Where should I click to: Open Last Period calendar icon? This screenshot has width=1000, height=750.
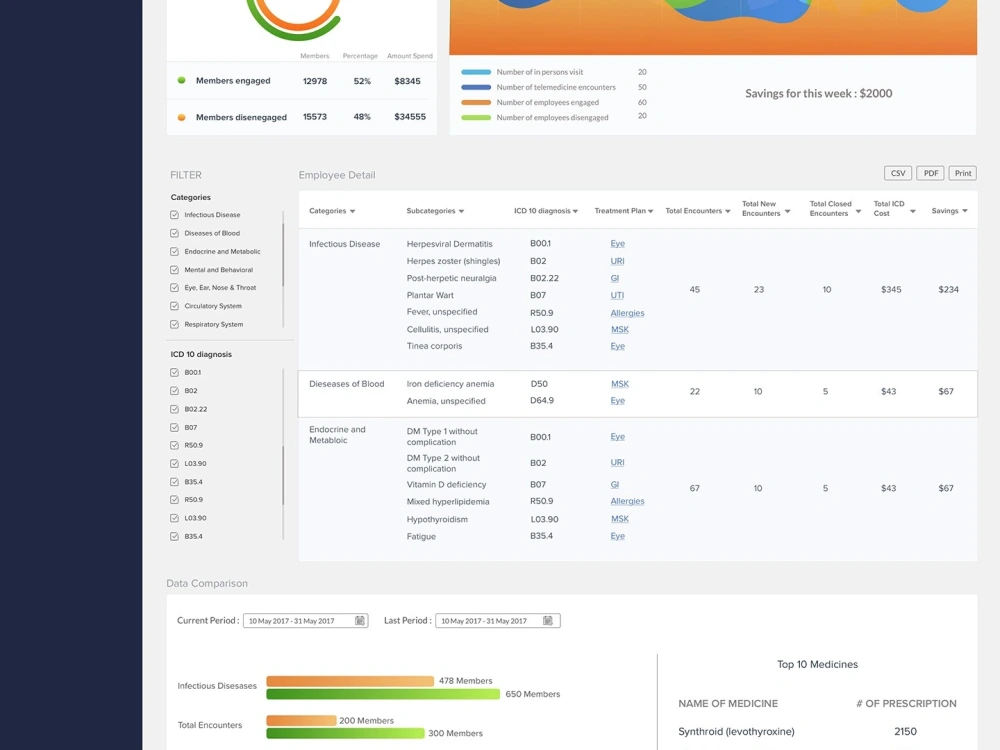tap(547, 621)
